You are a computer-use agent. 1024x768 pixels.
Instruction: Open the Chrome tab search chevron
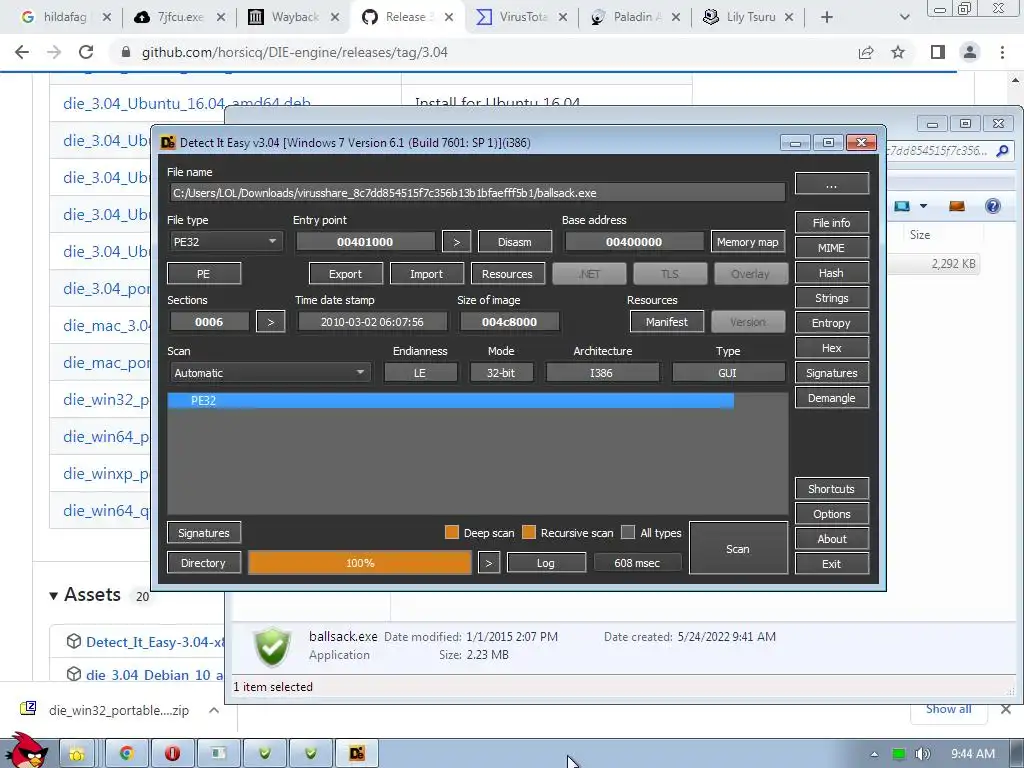(904, 17)
